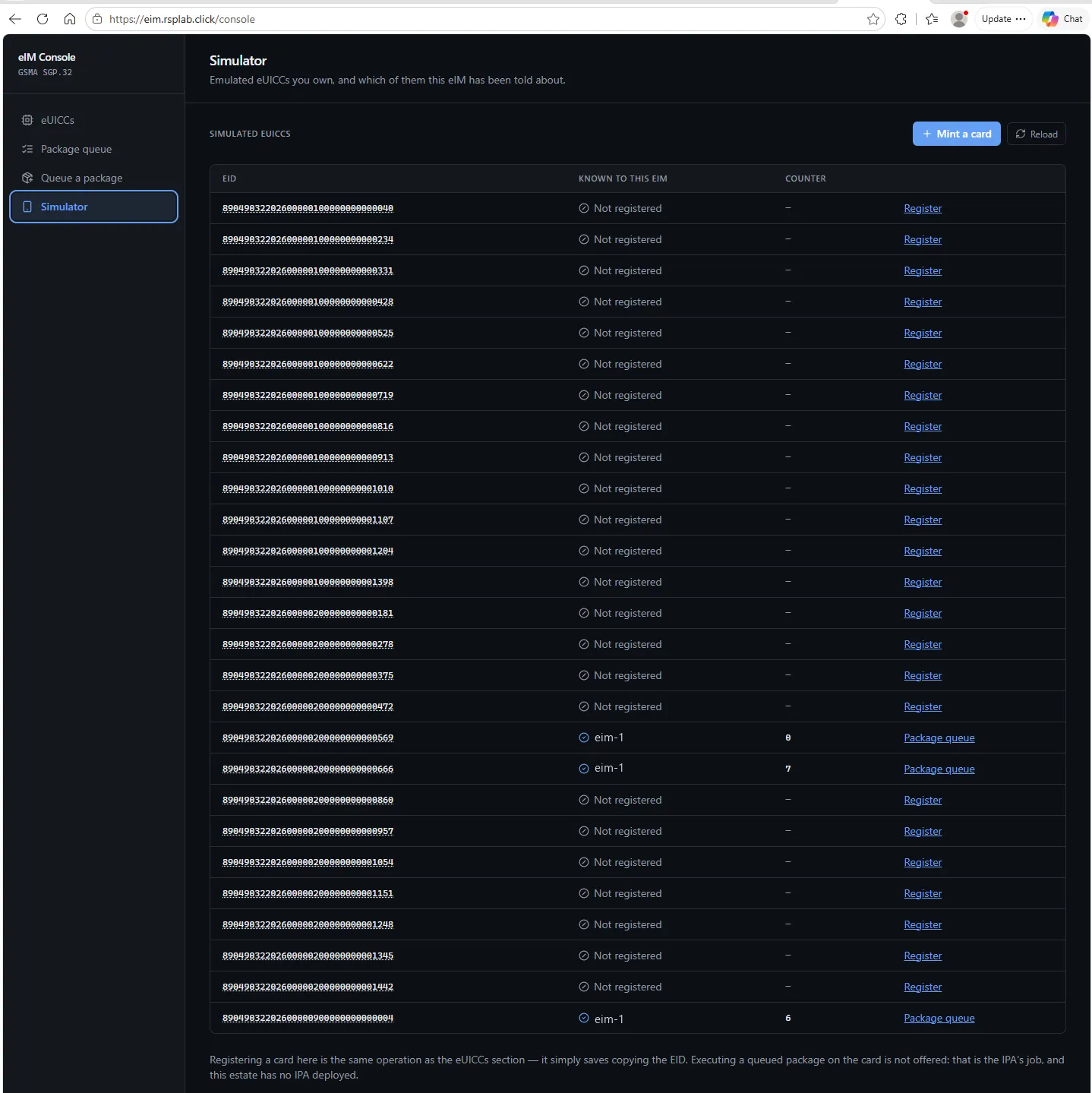Image resolution: width=1092 pixels, height=1093 pixels.
Task: Click the EID text ending in 0913
Action: (308, 457)
